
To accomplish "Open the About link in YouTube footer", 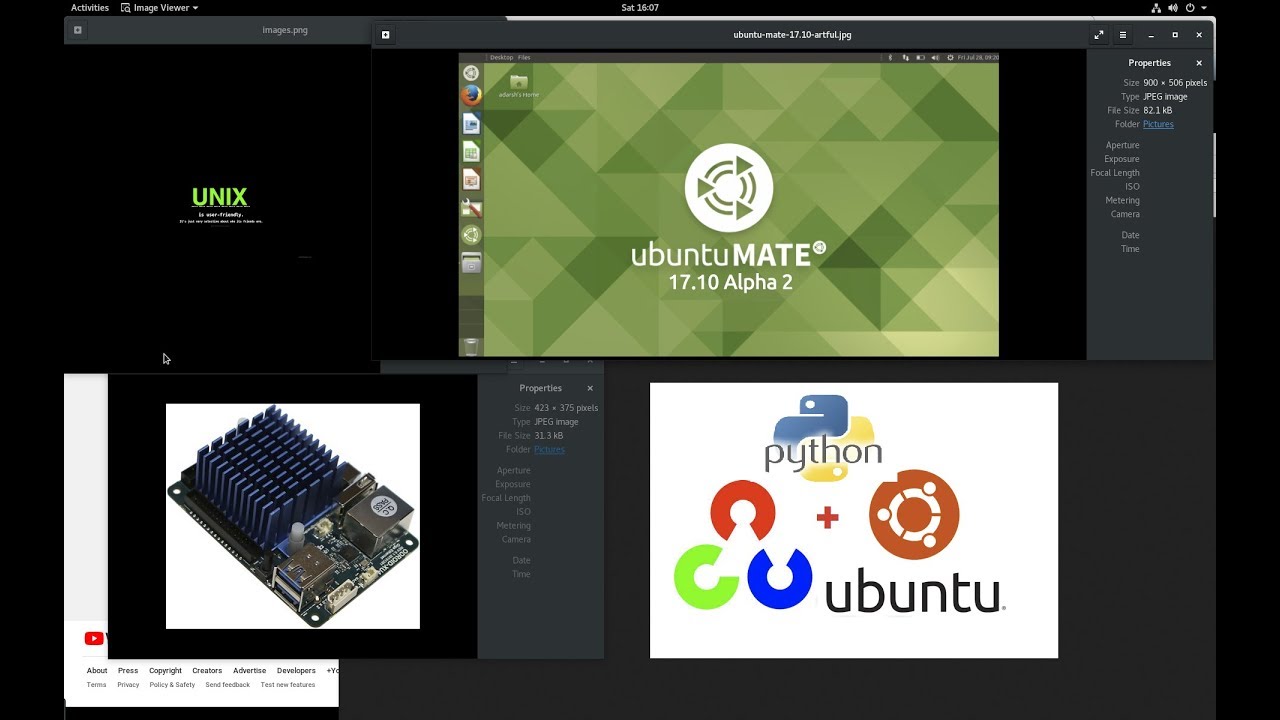I will tap(97, 671).
